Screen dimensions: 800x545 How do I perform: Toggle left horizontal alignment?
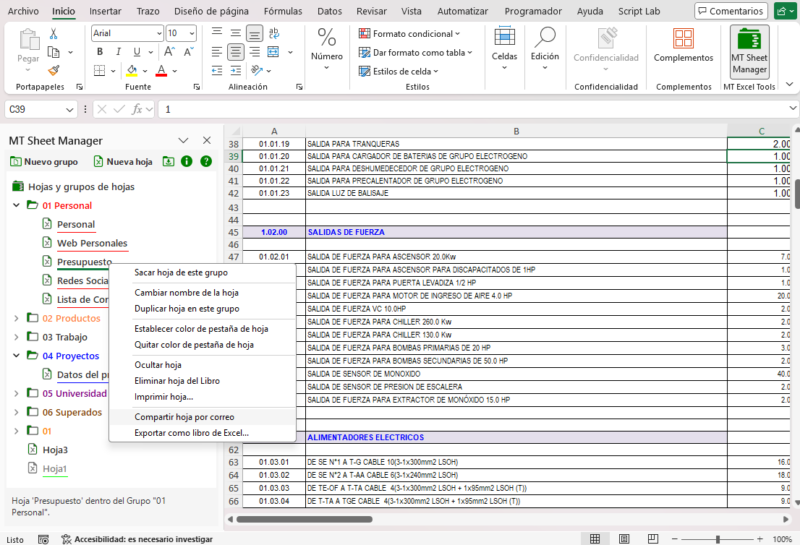click(217, 52)
